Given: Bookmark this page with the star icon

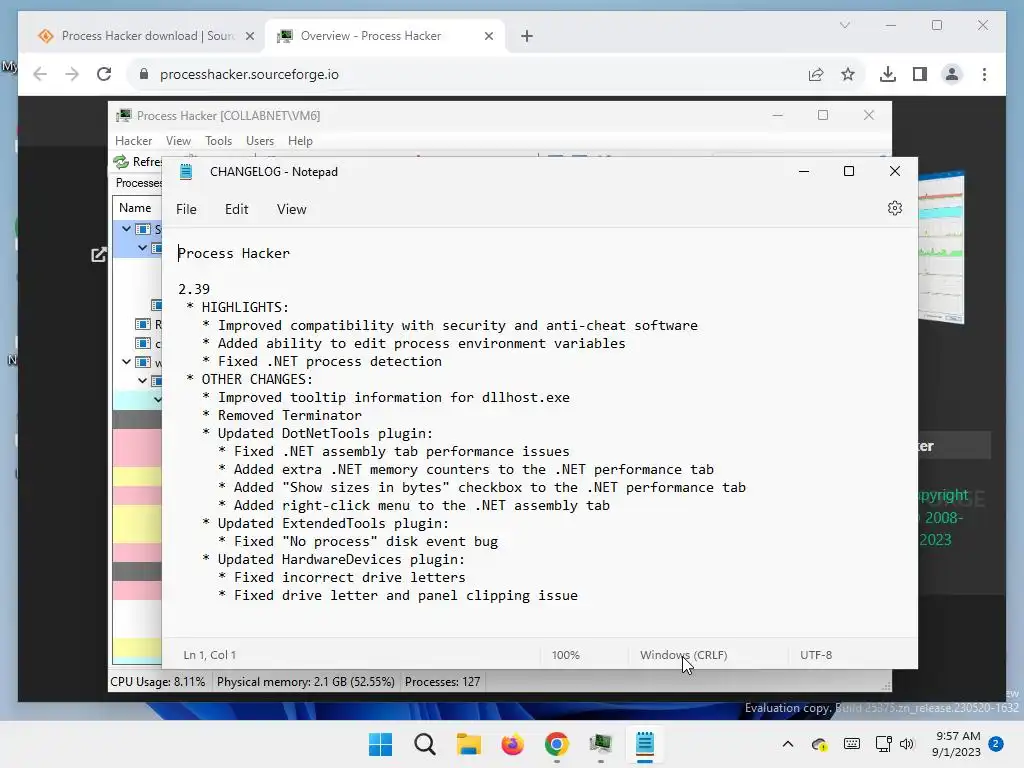Looking at the screenshot, I should tap(848, 74).
